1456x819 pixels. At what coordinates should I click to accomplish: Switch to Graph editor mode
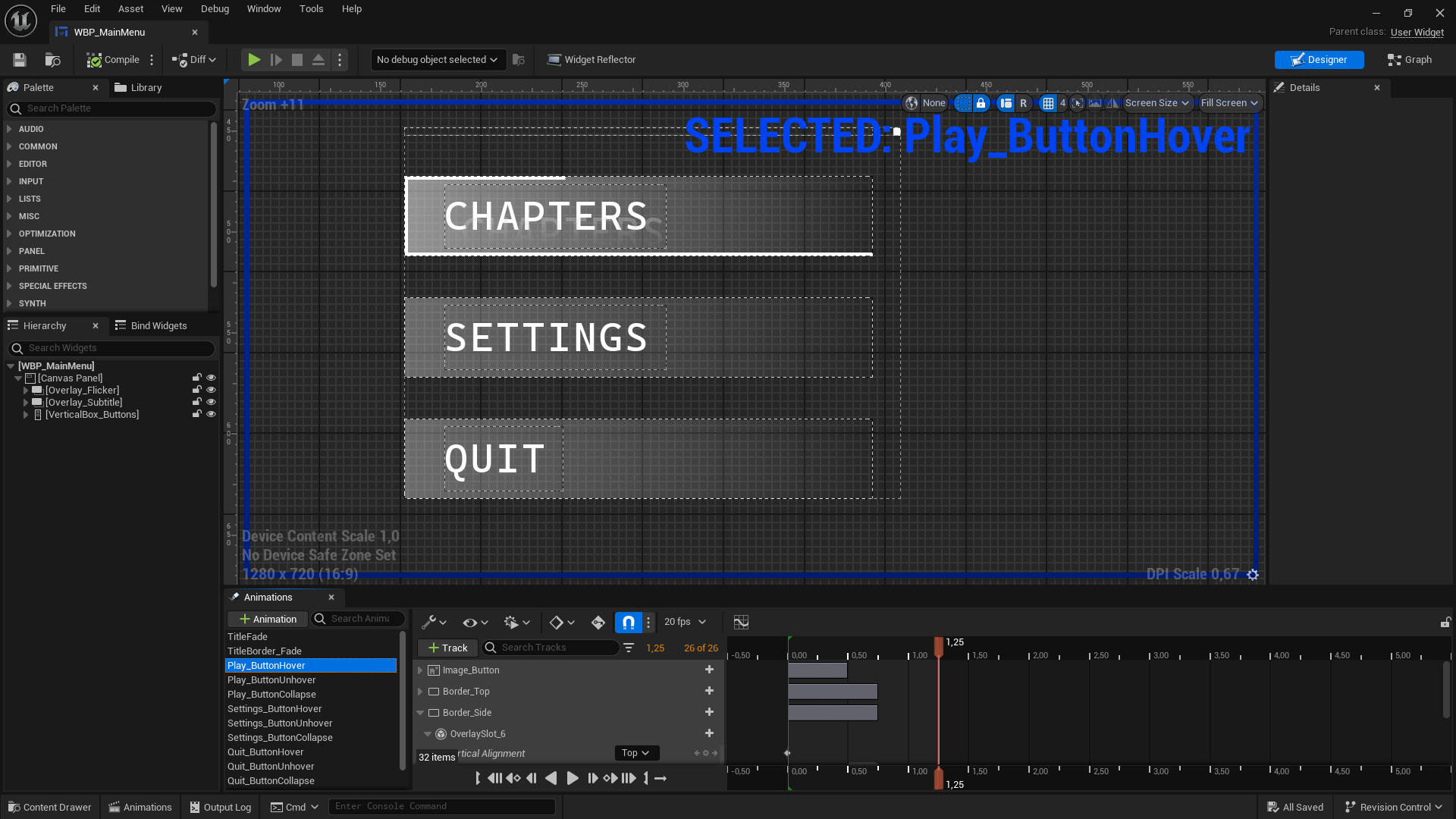(1409, 60)
